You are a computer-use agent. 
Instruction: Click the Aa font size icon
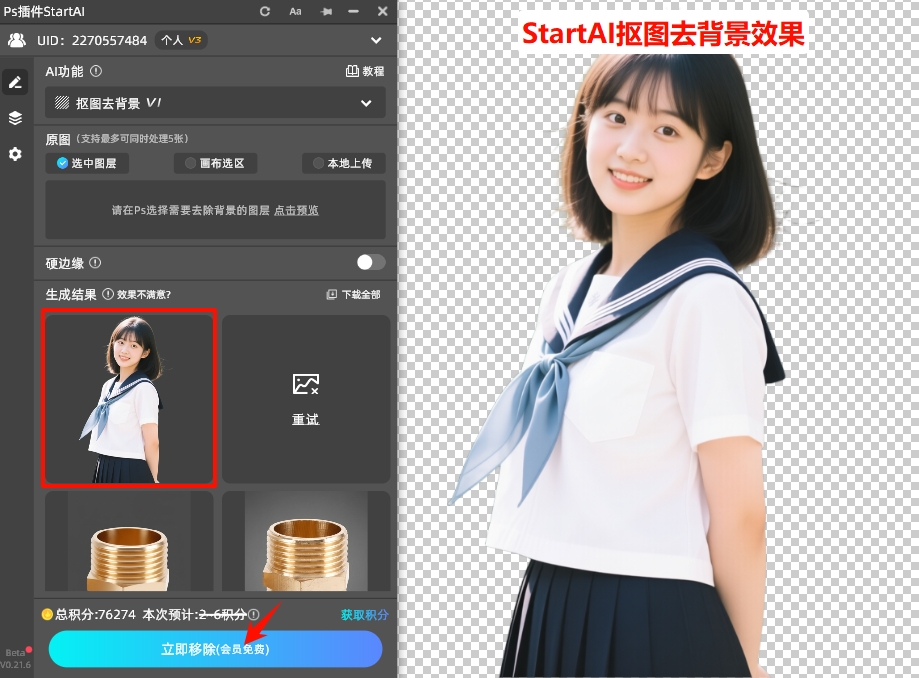(x=294, y=12)
